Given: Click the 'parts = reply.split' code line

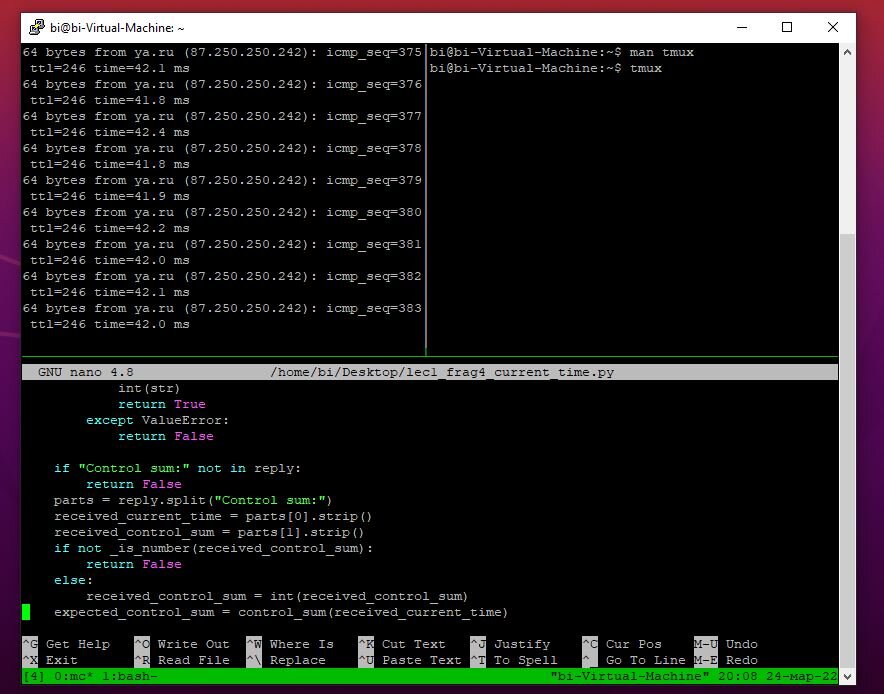Looking at the screenshot, I should tap(193, 500).
